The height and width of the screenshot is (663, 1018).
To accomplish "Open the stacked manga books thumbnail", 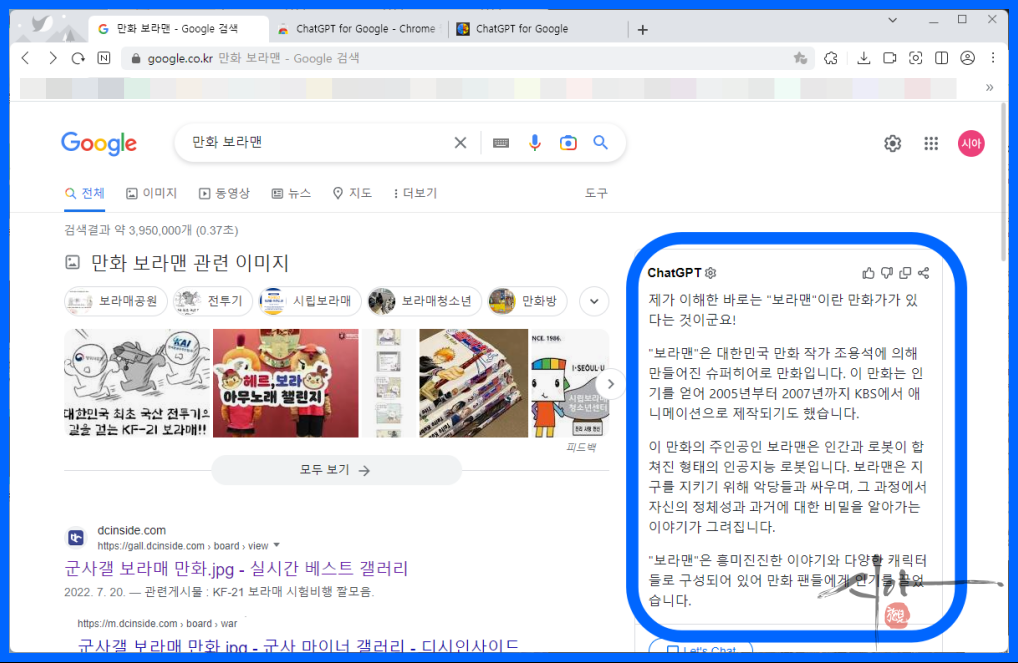I will click(473, 383).
